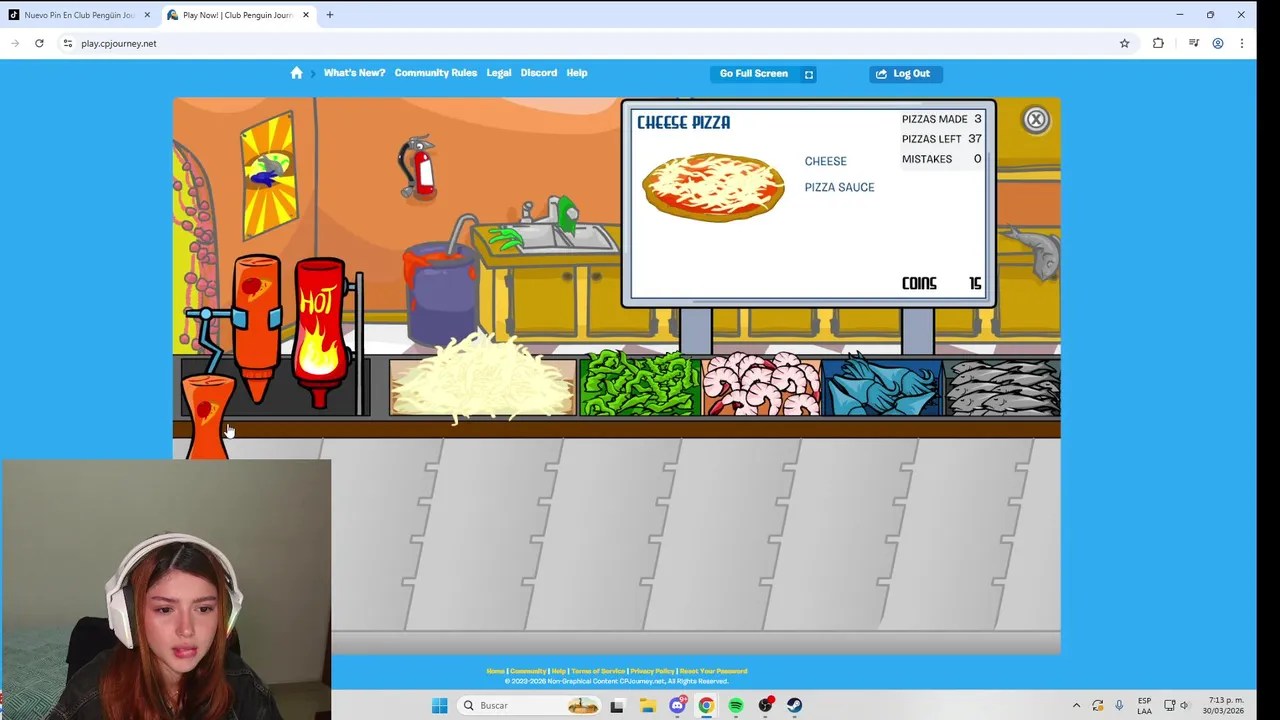Open File Explorer from the taskbar
Image resolution: width=1280 pixels, height=720 pixels.
[647, 705]
